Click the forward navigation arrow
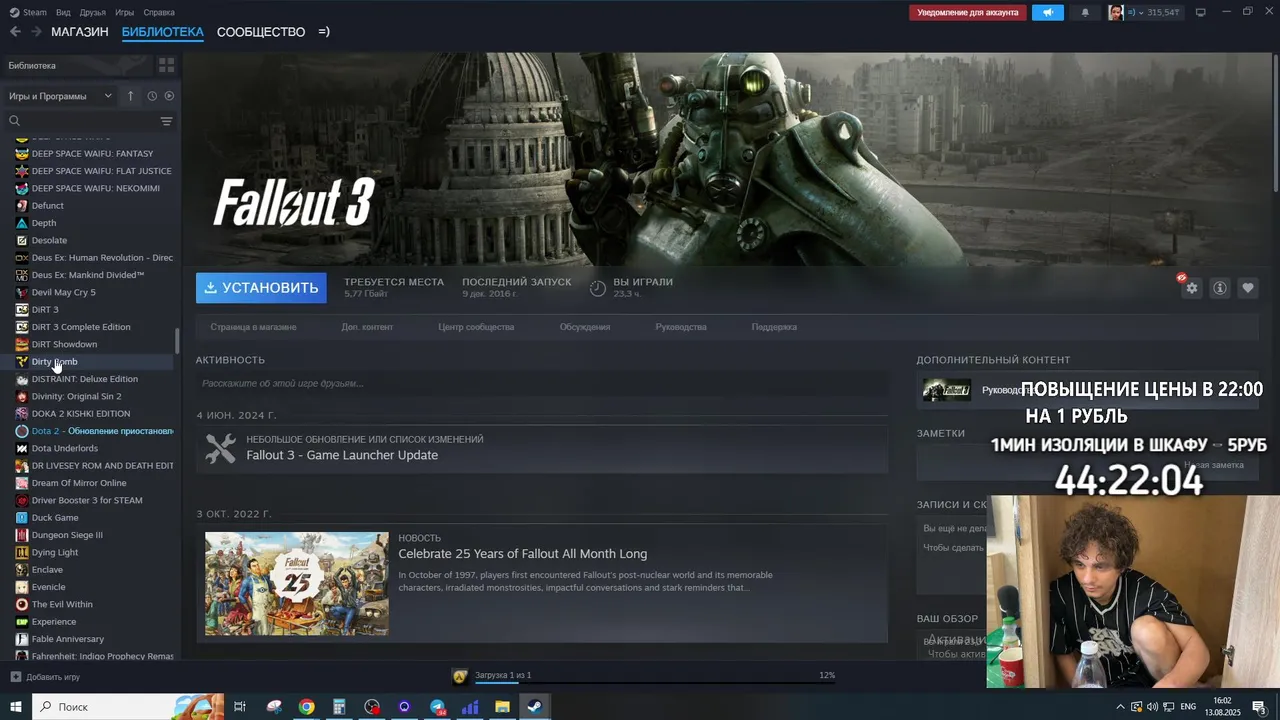 pyautogui.click(x=37, y=32)
